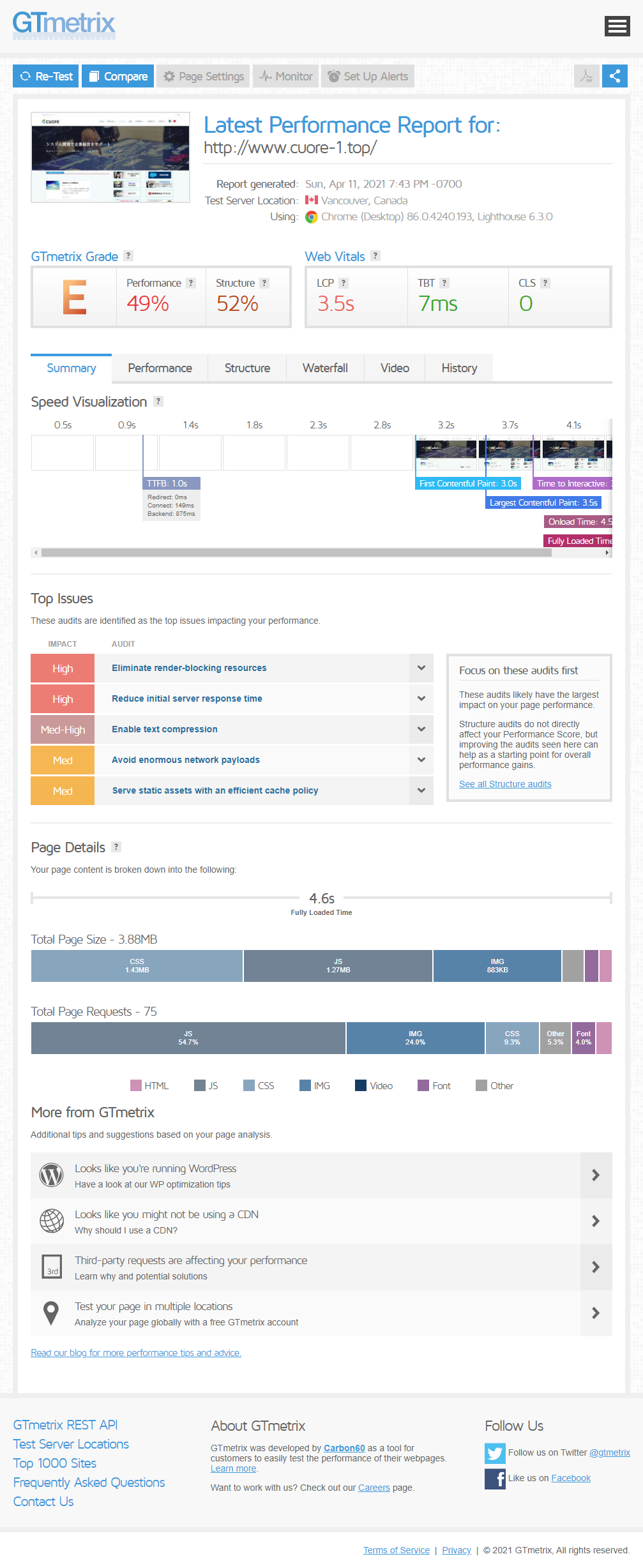The height and width of the screenshot is (1568, 643).
Task: Click the LCP help question mark
Action: tap(344, 283)
